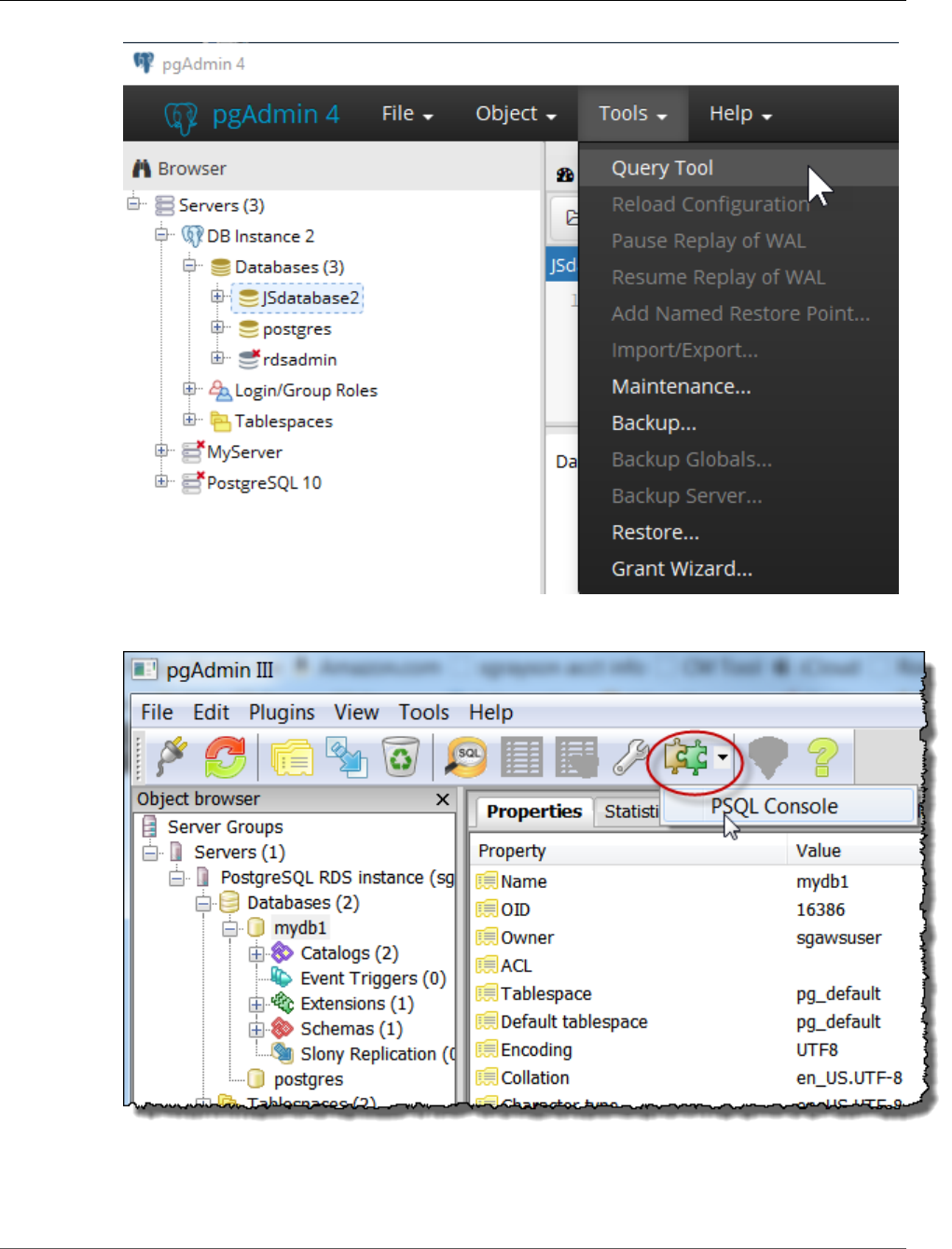Image resolution: width=952 pixels, height=1249 pixels.
Task: Select the Tablespaces node in pgAdmin 4
Action: point(283,421)
